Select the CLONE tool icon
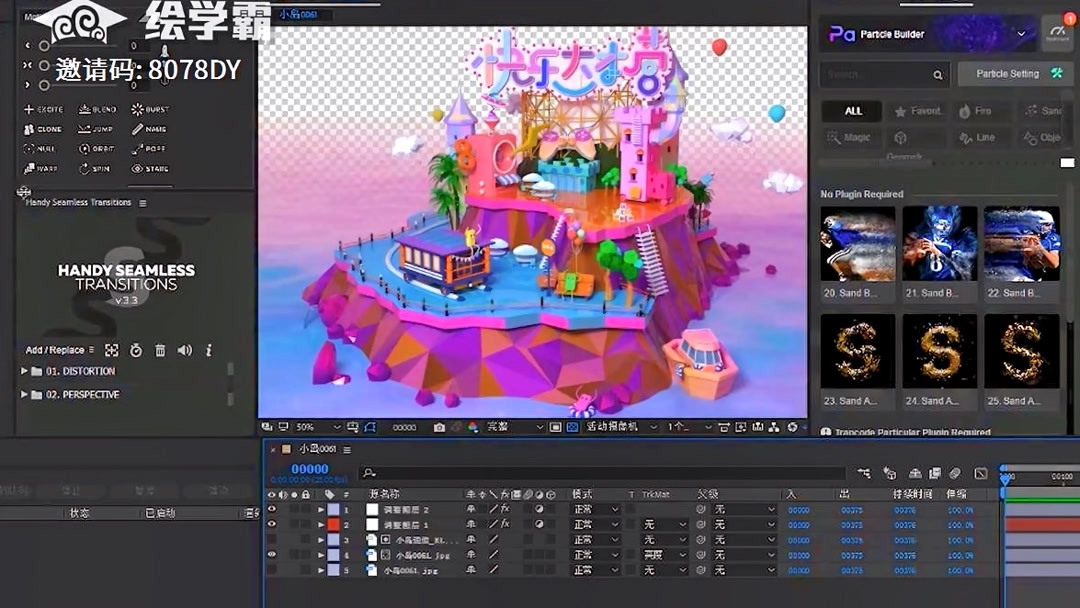 tap(29, 129)
